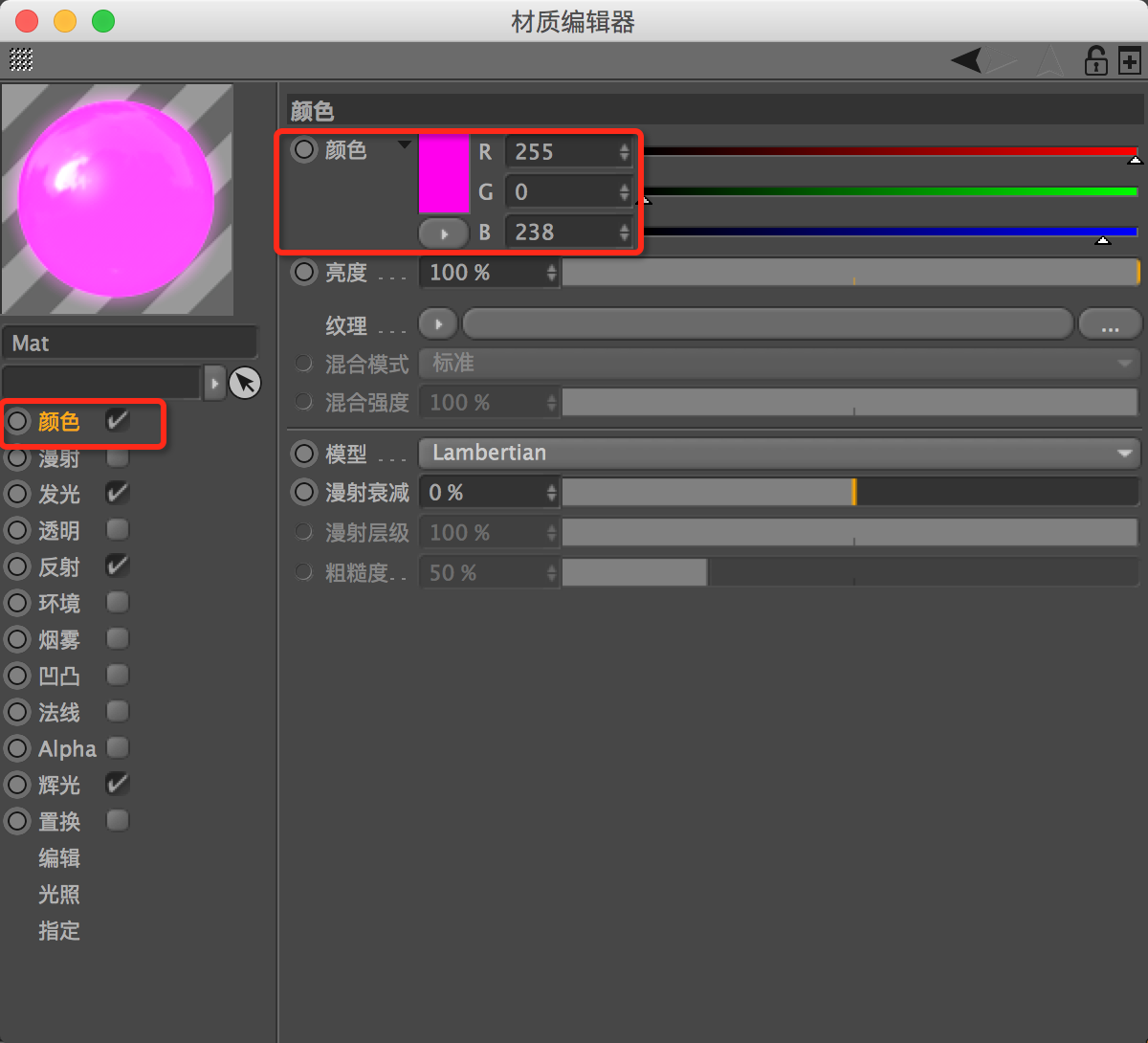Click circle icon next to 反射 channel
The image size is (1148, 1043).
18,566
